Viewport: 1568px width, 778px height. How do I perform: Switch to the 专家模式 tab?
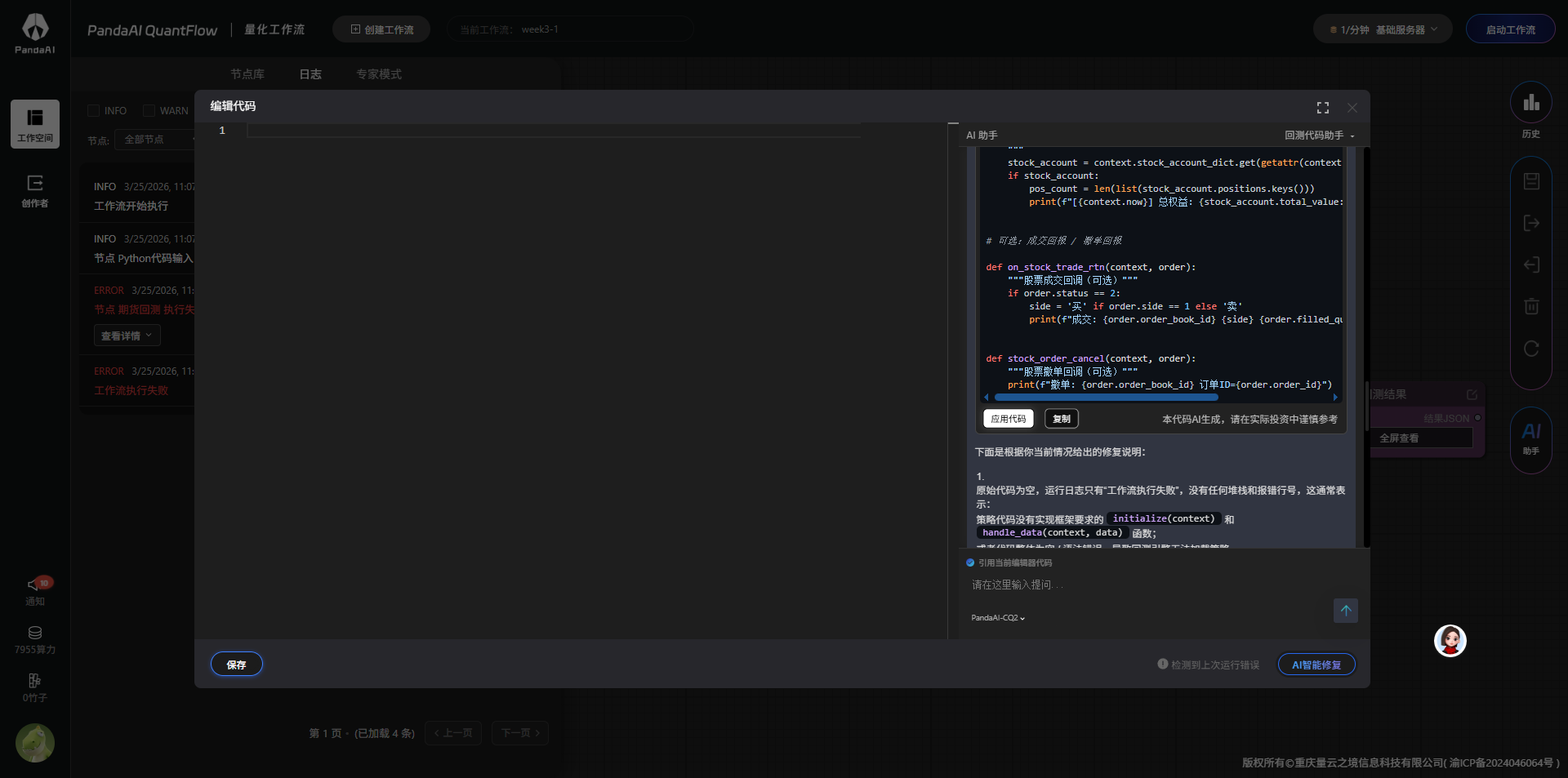click(378, 73)
